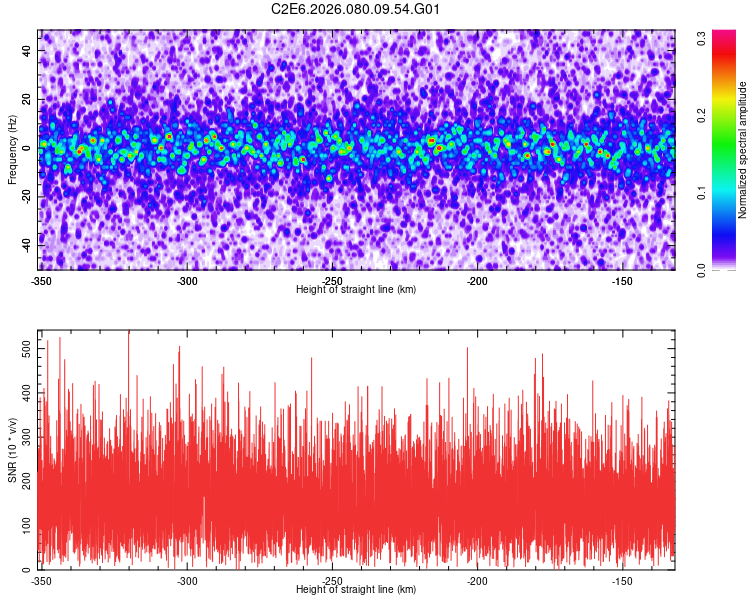
Task: Click the 40 tick on the frequency axis
Action: tap(27, 52)
